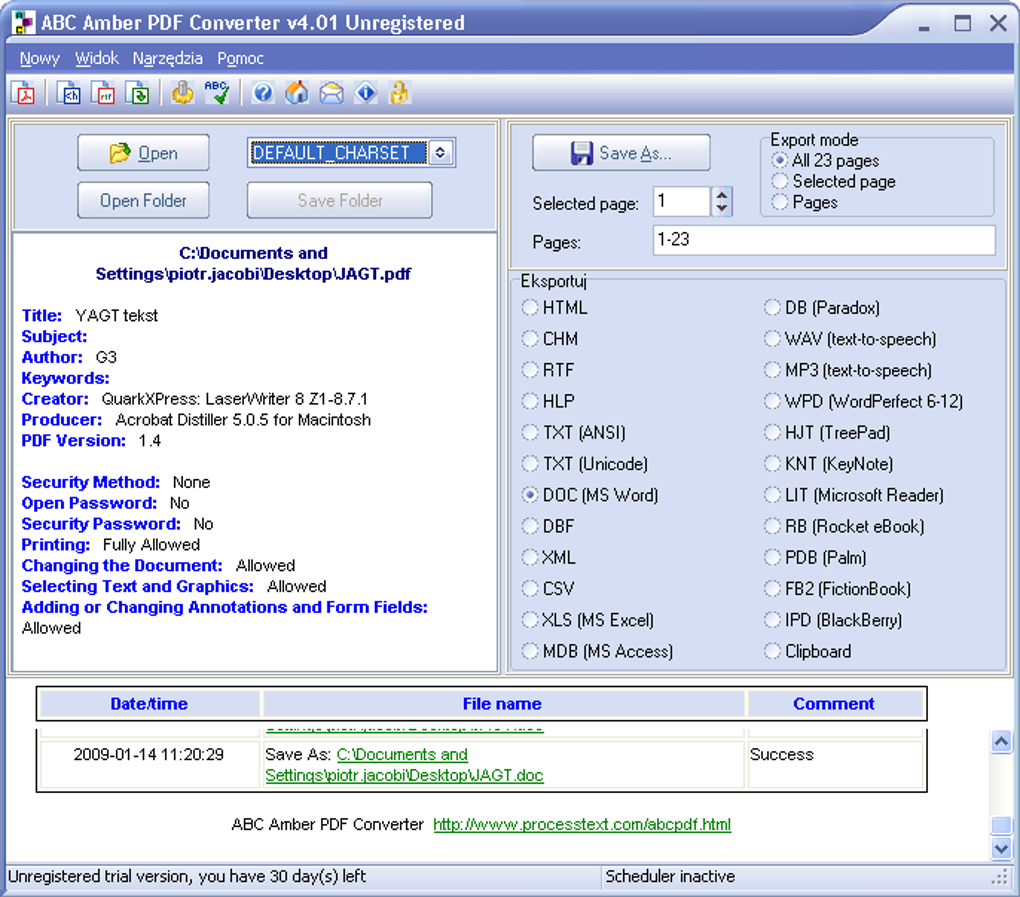Select PDB (Palm) export format
1020x897 pixels.
816,557
